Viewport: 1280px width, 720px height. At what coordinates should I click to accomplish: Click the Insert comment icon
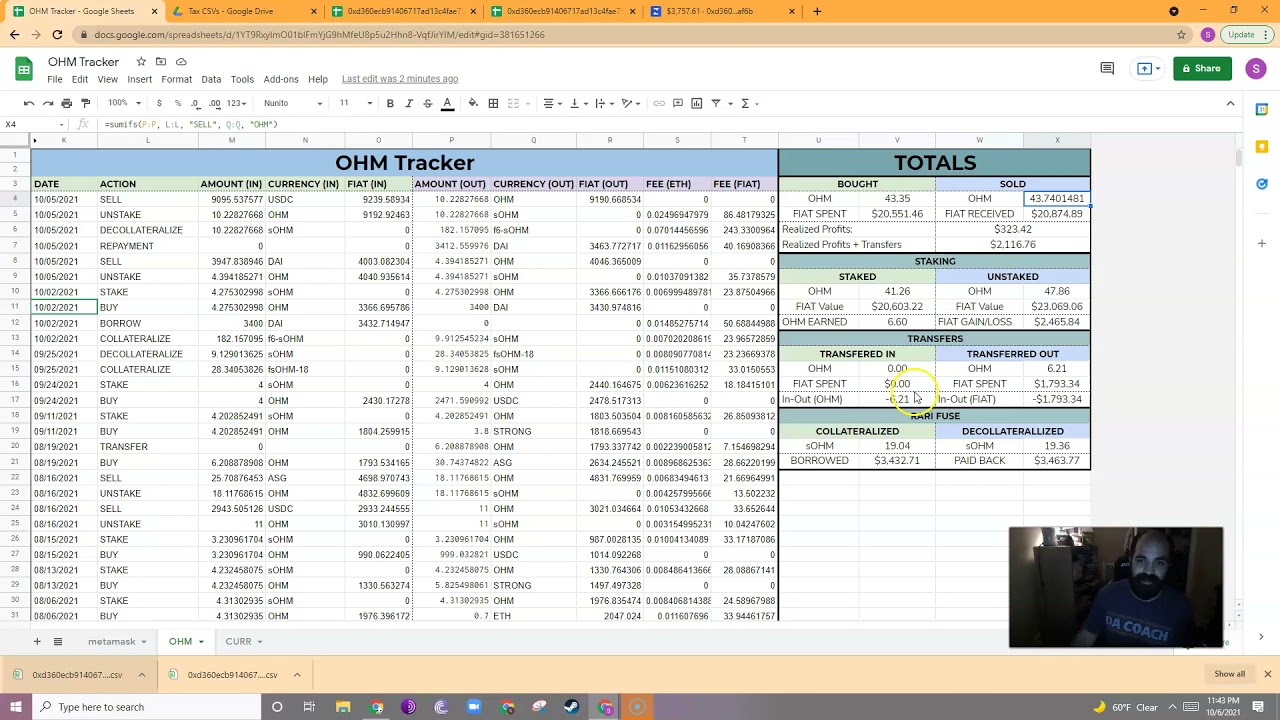click(678, 103)
